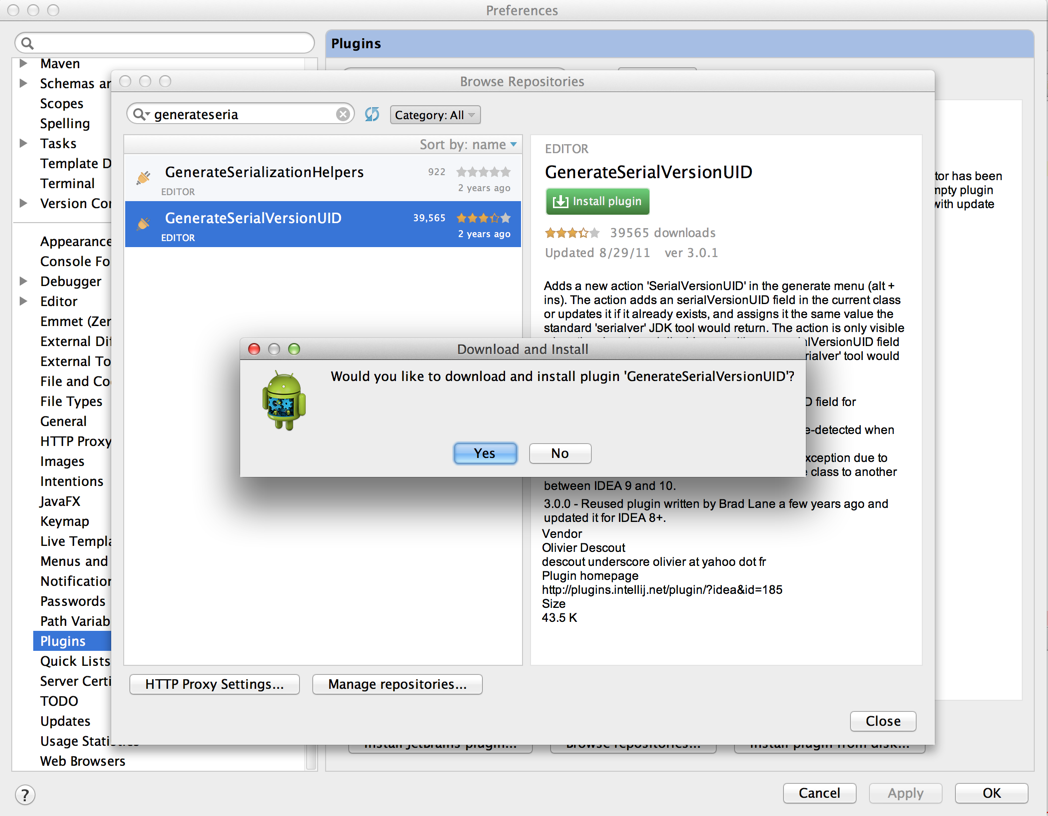1048x816 pixels.
Task: Select Keymap in the settings list
Action: click(64, 521)
